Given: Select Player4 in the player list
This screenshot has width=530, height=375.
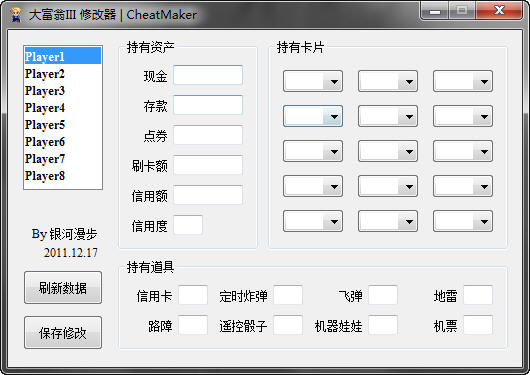Looking at the screenshot, I should point(63,108).
